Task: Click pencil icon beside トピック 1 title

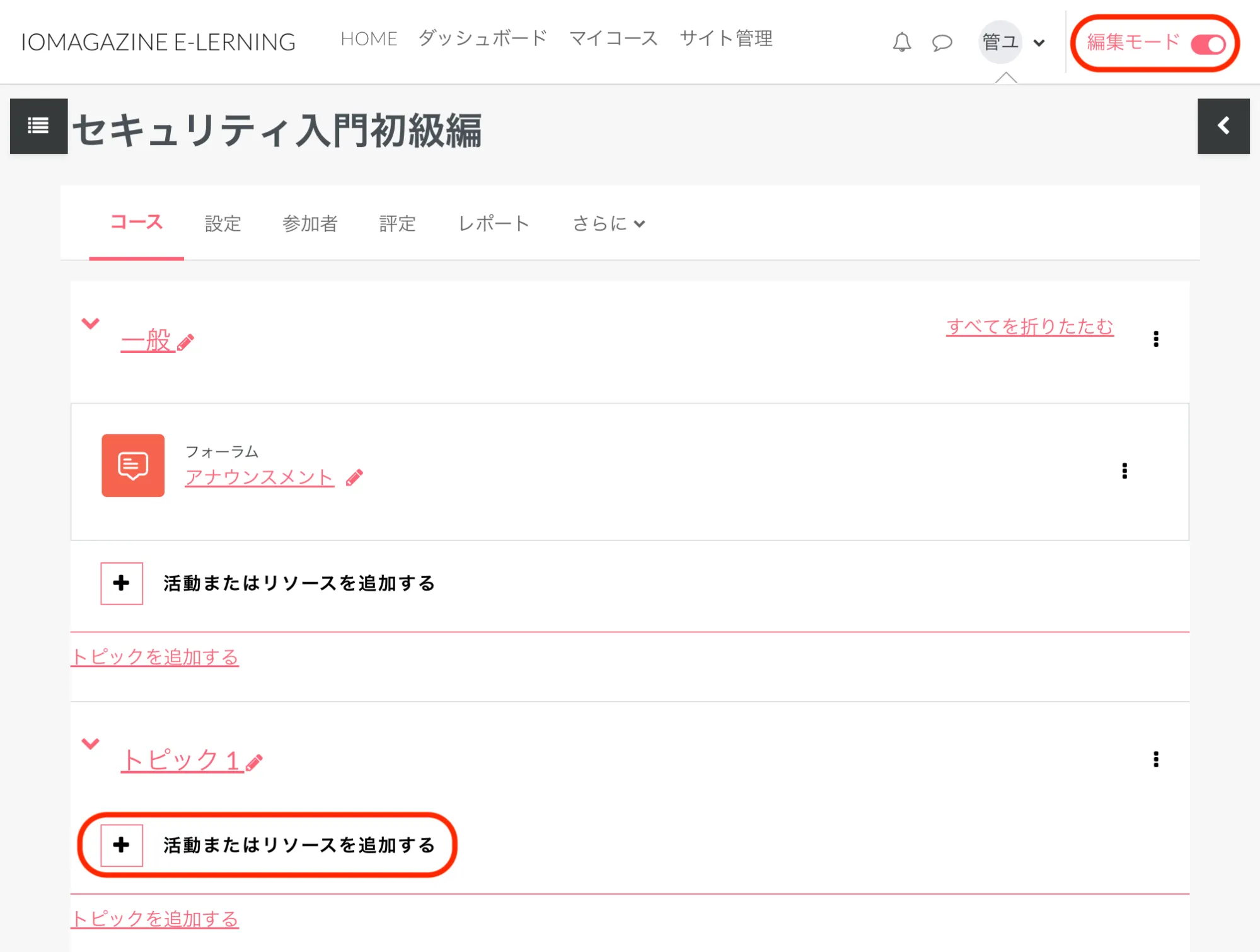Action: pos(254,763)
